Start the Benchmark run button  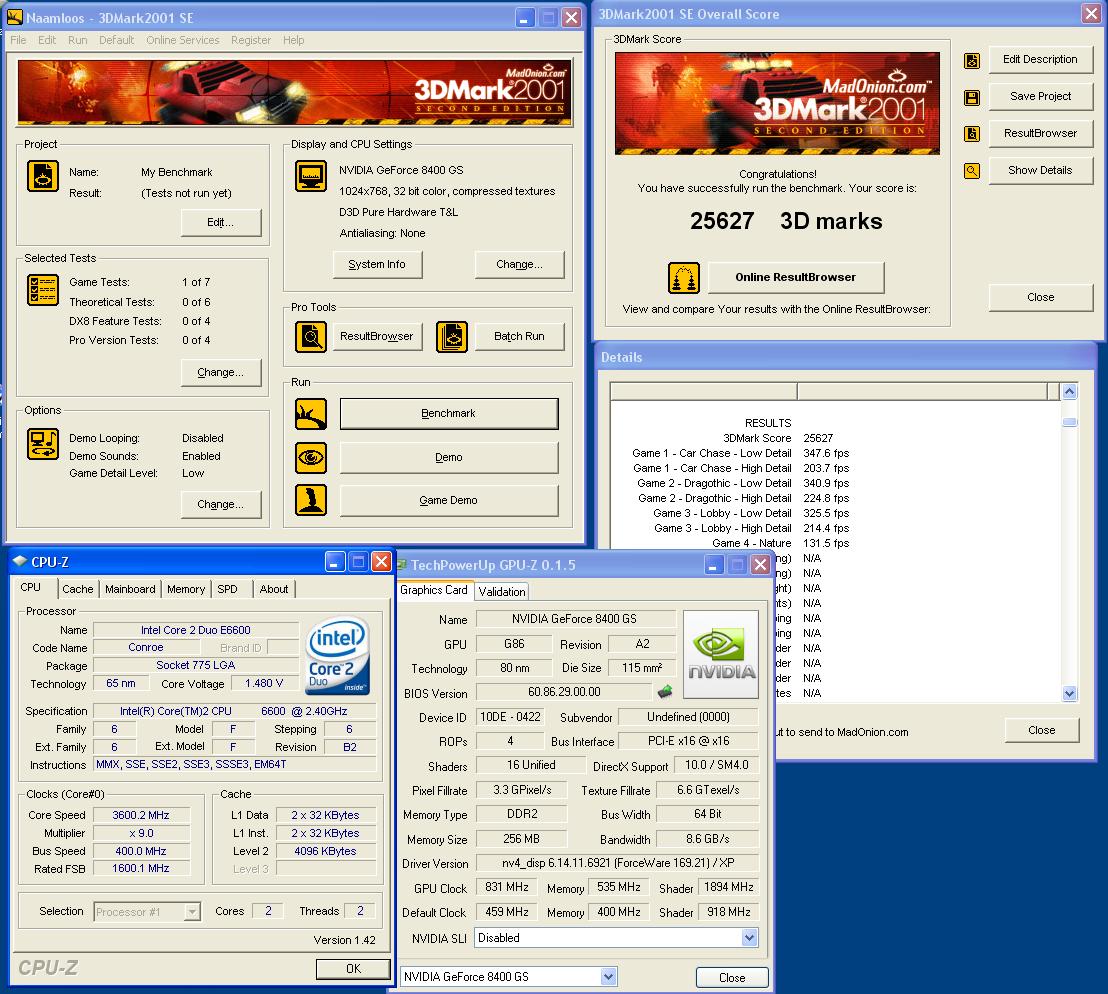449,414
